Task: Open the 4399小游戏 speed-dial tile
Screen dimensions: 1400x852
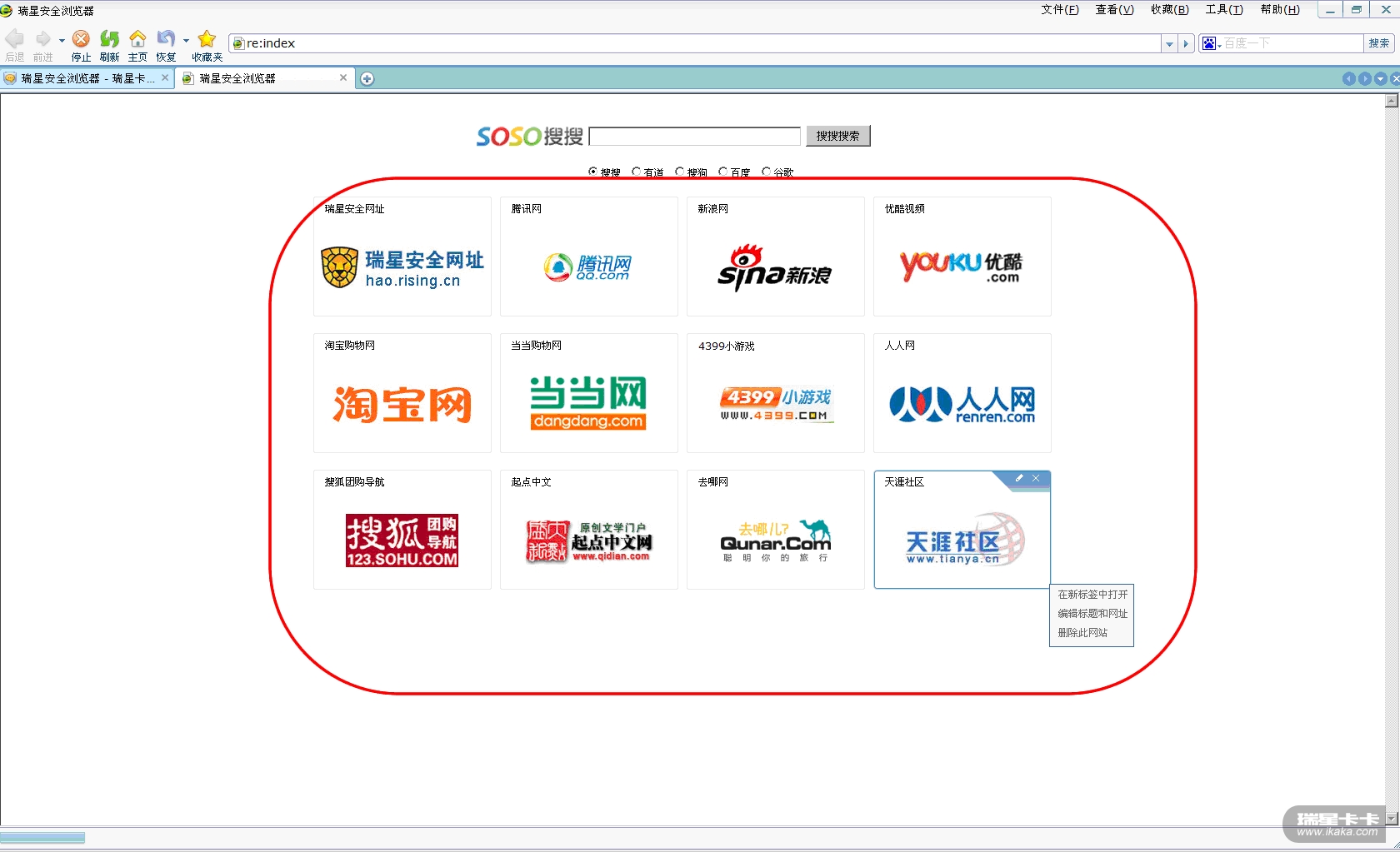Action: point(776,393)
